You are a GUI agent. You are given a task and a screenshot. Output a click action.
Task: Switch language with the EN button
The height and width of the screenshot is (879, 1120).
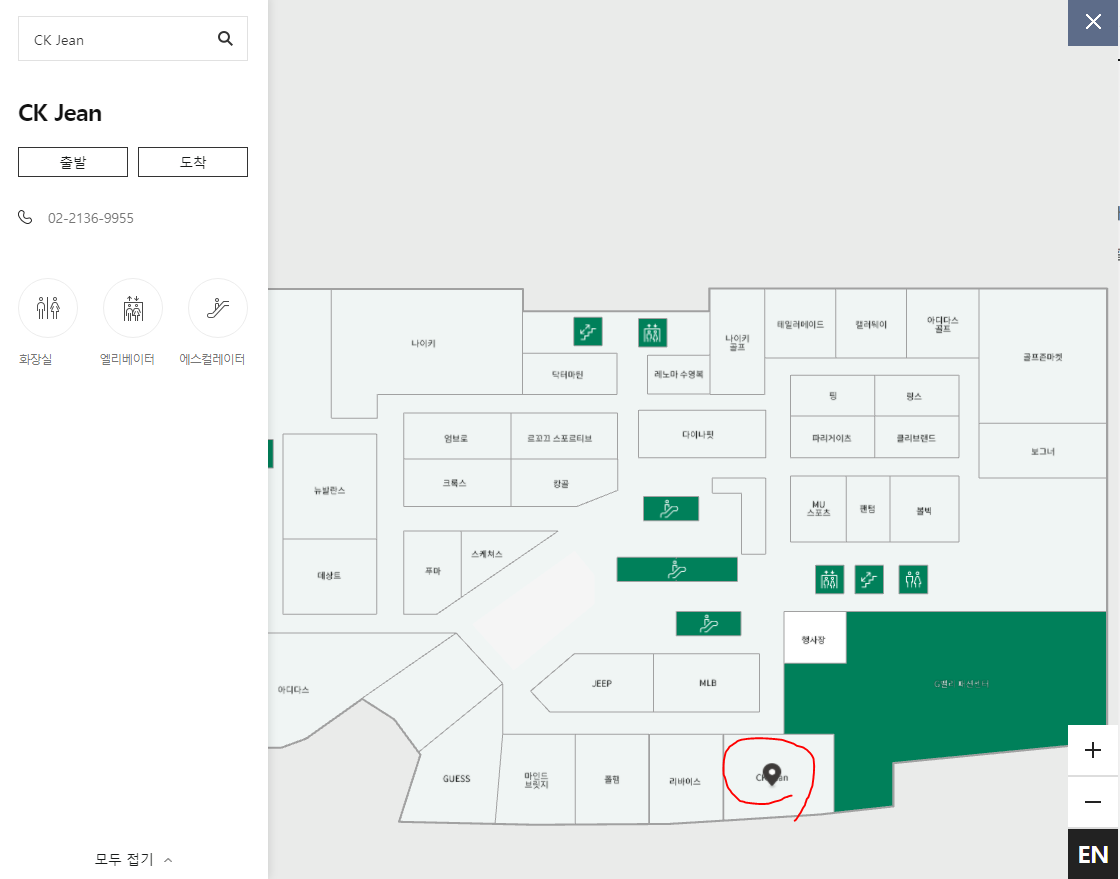tap(1093, 854)
